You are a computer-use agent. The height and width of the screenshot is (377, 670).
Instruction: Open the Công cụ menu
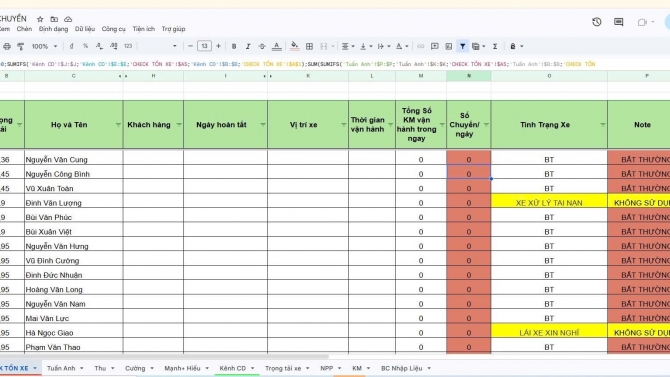[113, 29]
